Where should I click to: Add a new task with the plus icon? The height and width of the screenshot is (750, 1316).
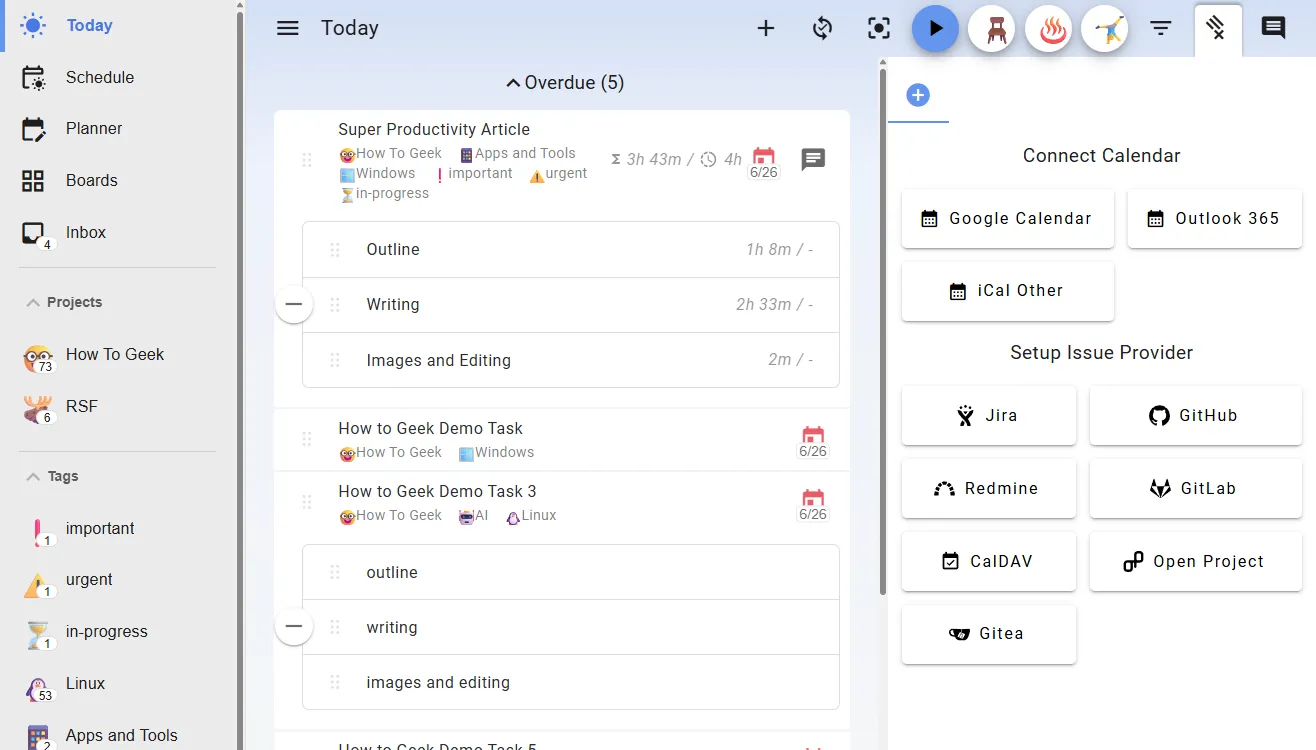(765, 28)
